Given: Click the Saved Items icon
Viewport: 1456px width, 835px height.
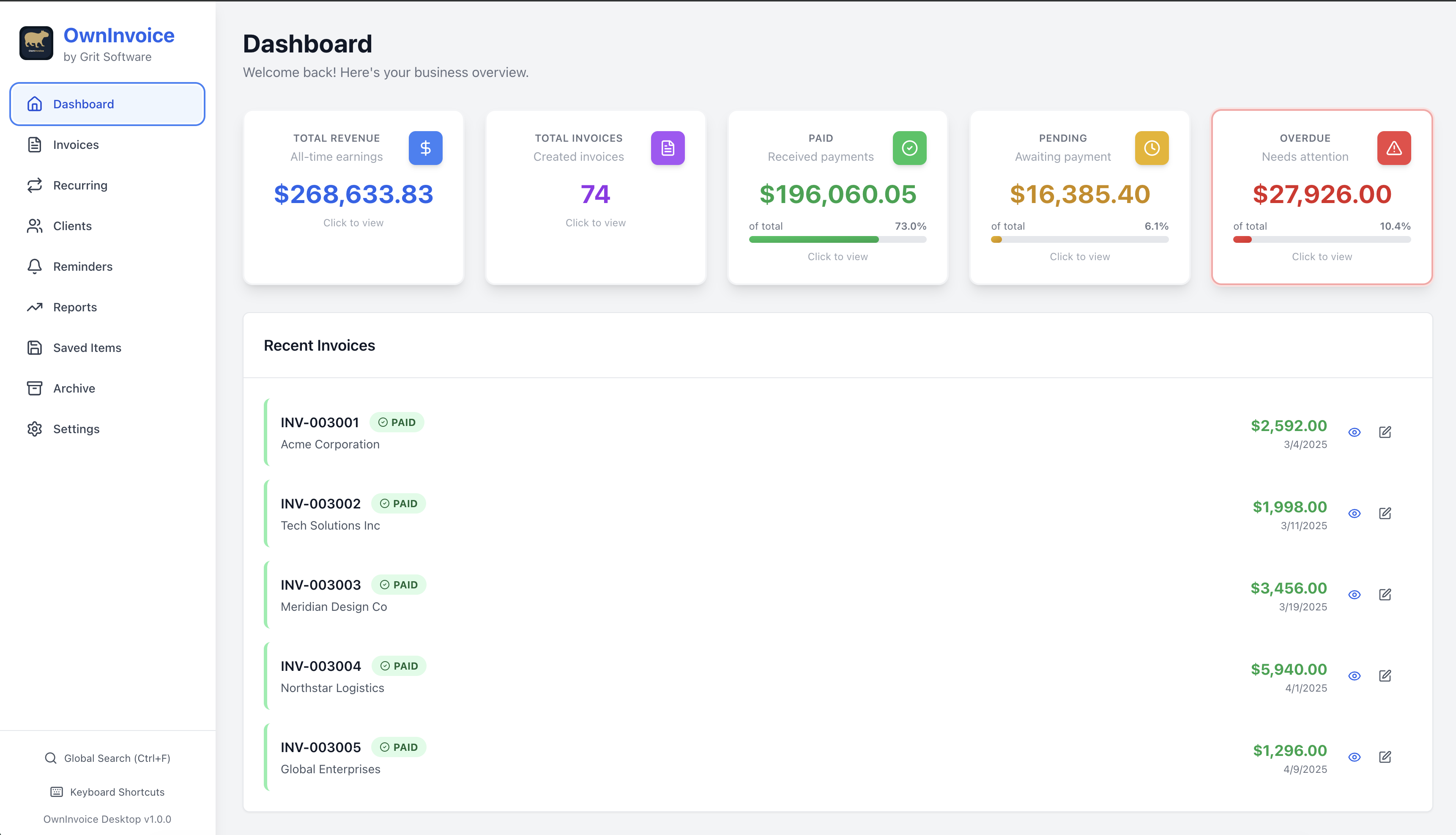Looking at the screenshot, I should click(x=34, y=348).
